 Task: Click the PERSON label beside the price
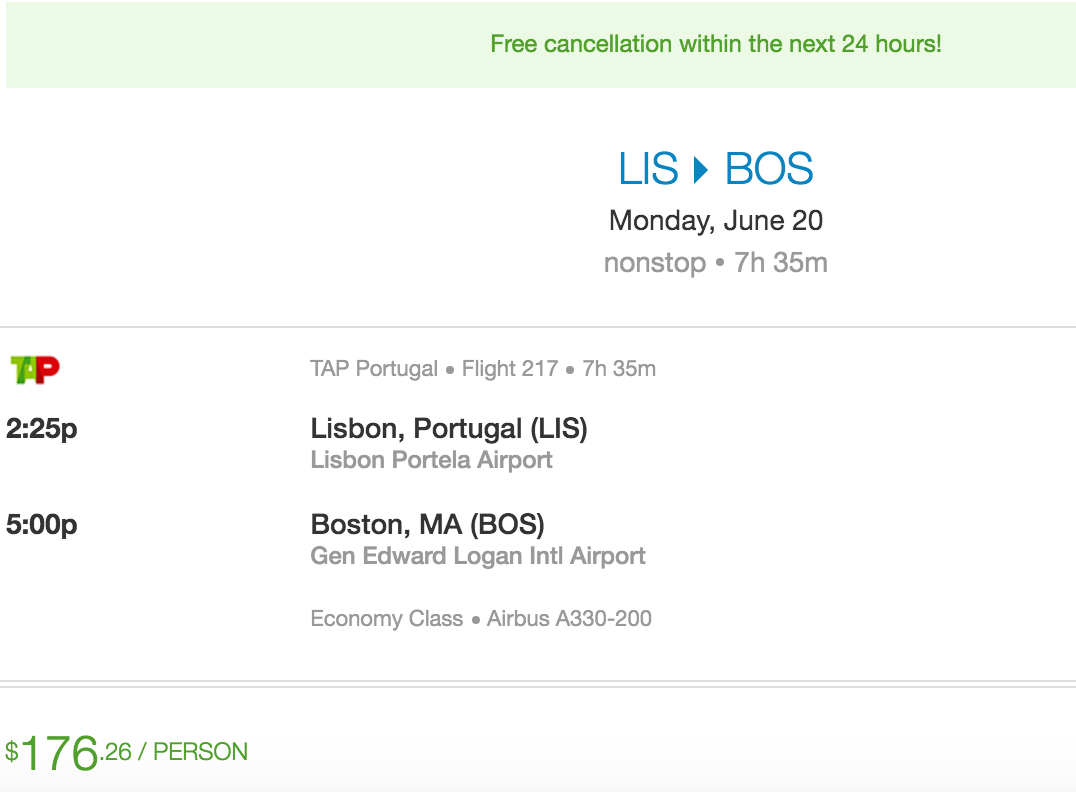click(x=200, y=752)
